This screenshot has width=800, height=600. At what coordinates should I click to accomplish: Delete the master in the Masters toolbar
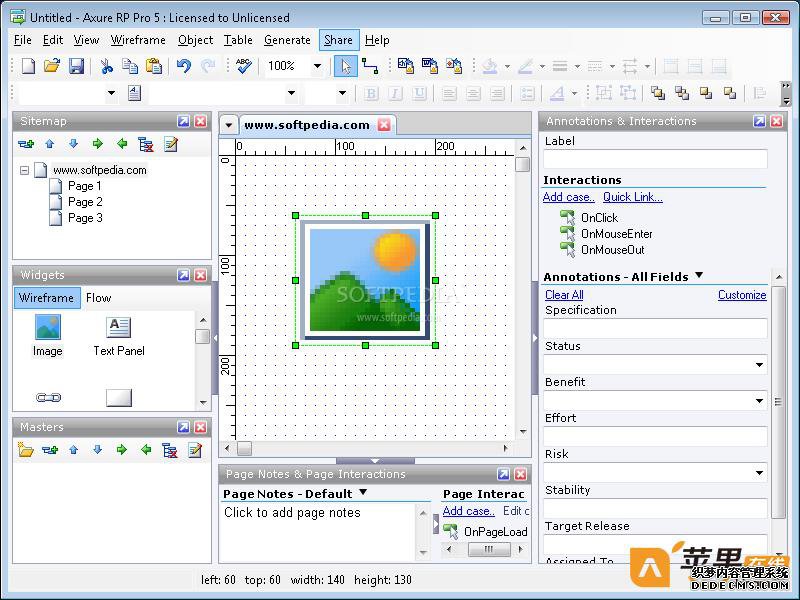pos(169,450)
